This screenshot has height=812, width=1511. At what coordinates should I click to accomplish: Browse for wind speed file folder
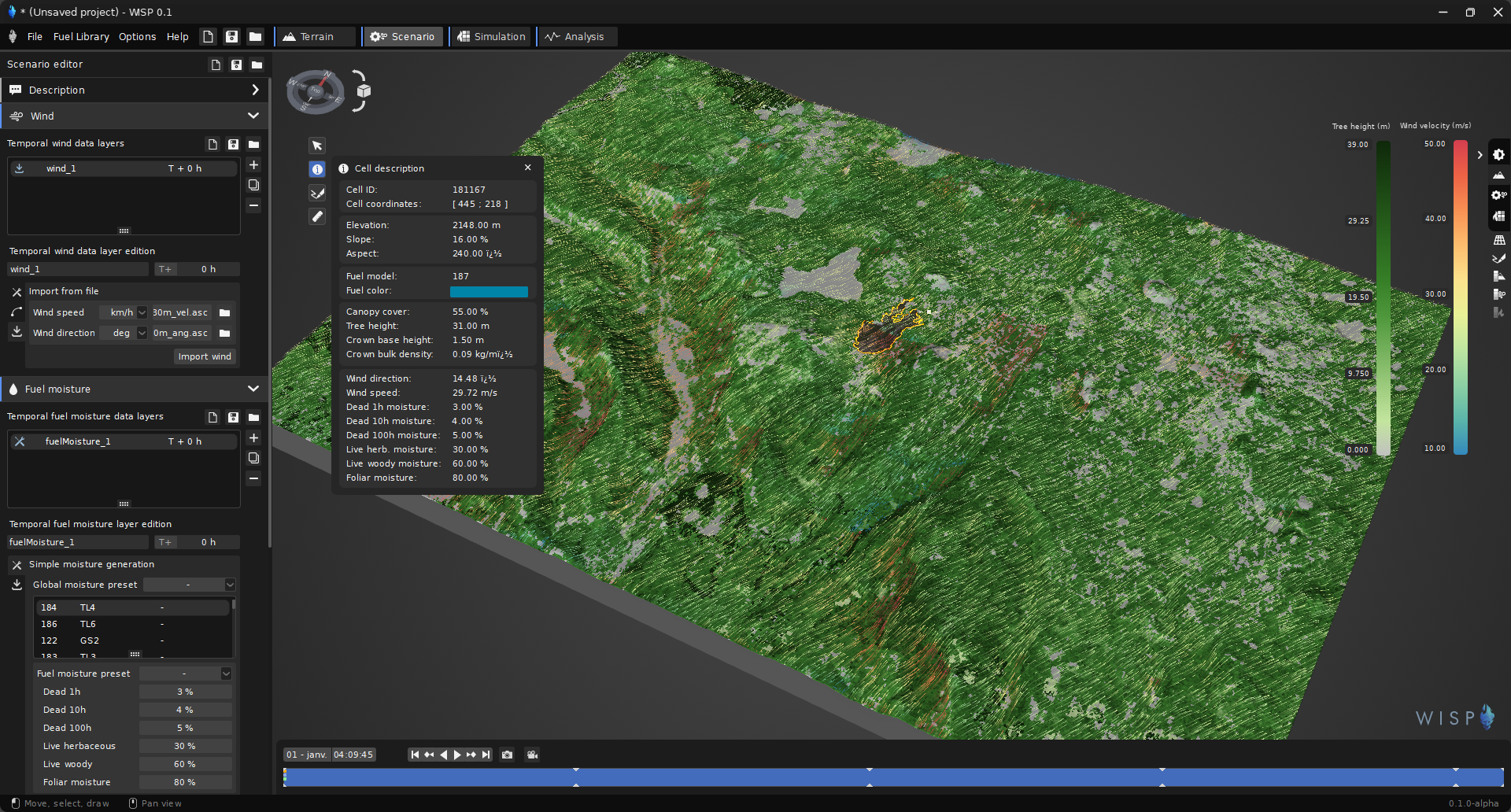(225, 312)
